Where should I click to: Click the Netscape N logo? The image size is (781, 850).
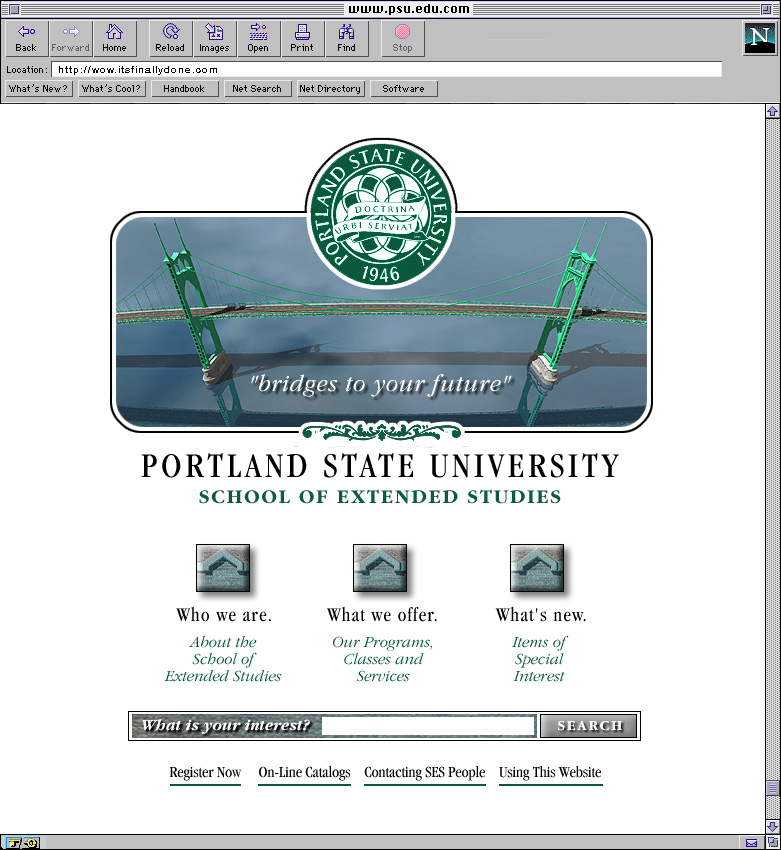point(759,38)
